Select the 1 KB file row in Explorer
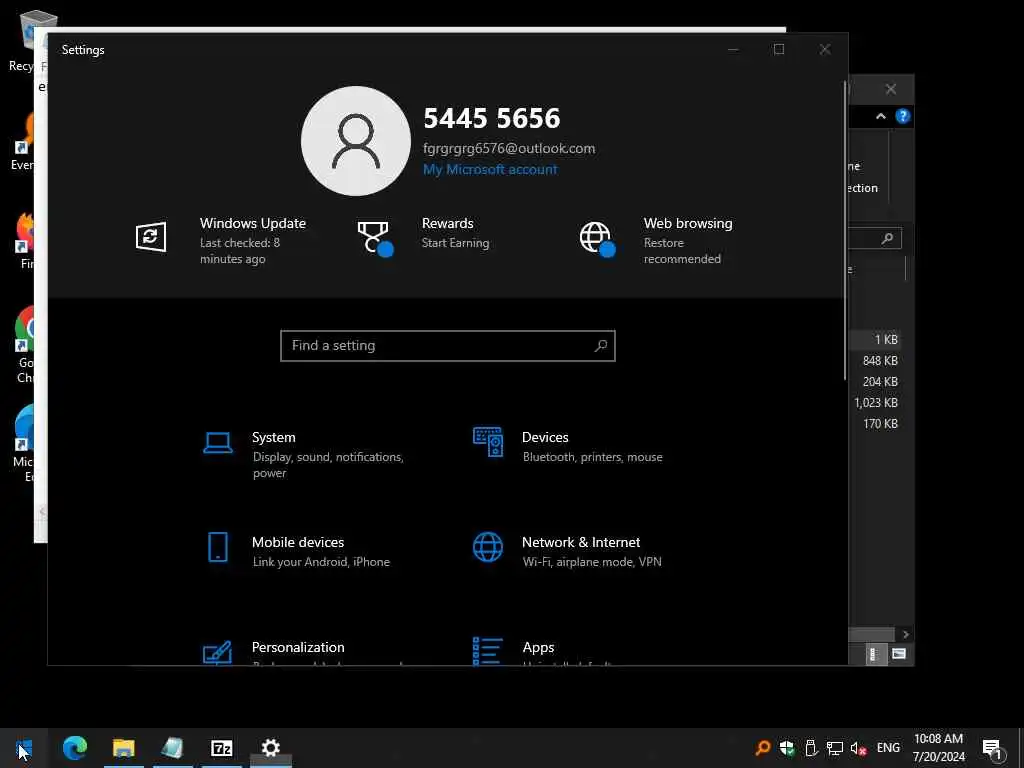 [876, 339]
